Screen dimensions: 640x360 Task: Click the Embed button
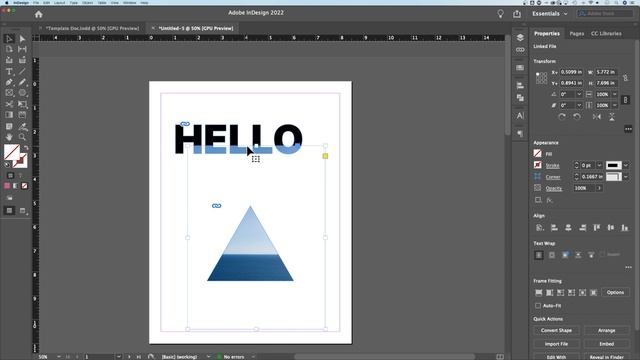coord(607,344)
